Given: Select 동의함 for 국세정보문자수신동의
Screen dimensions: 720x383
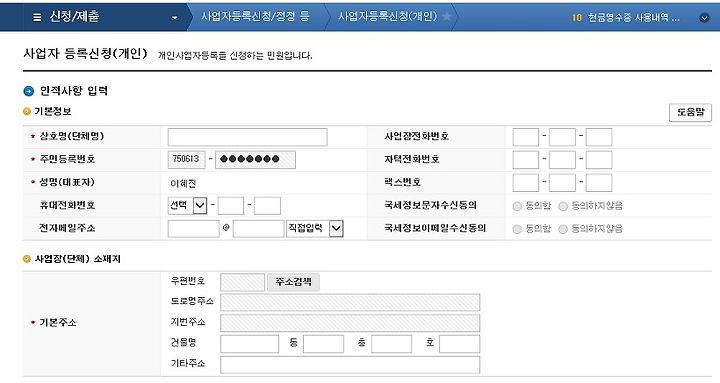Looking at the screenshot, I should coord(517,206).
